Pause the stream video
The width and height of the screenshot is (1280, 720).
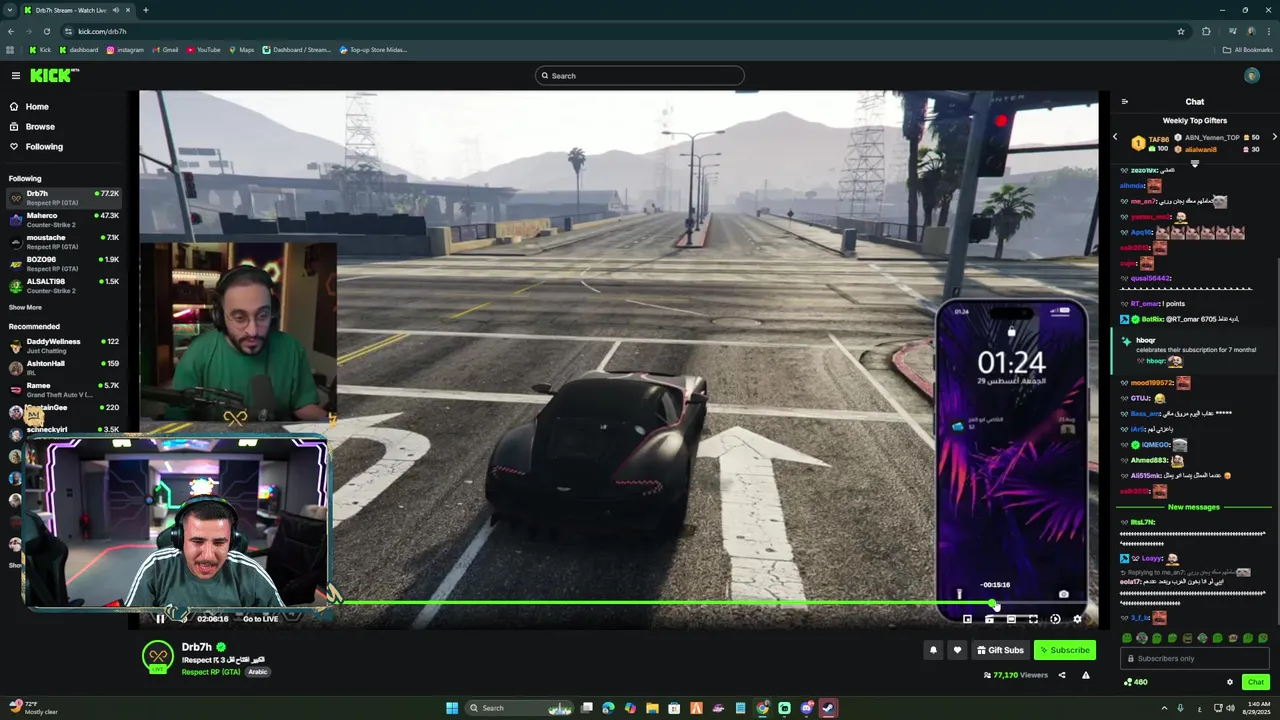(160, 619)
